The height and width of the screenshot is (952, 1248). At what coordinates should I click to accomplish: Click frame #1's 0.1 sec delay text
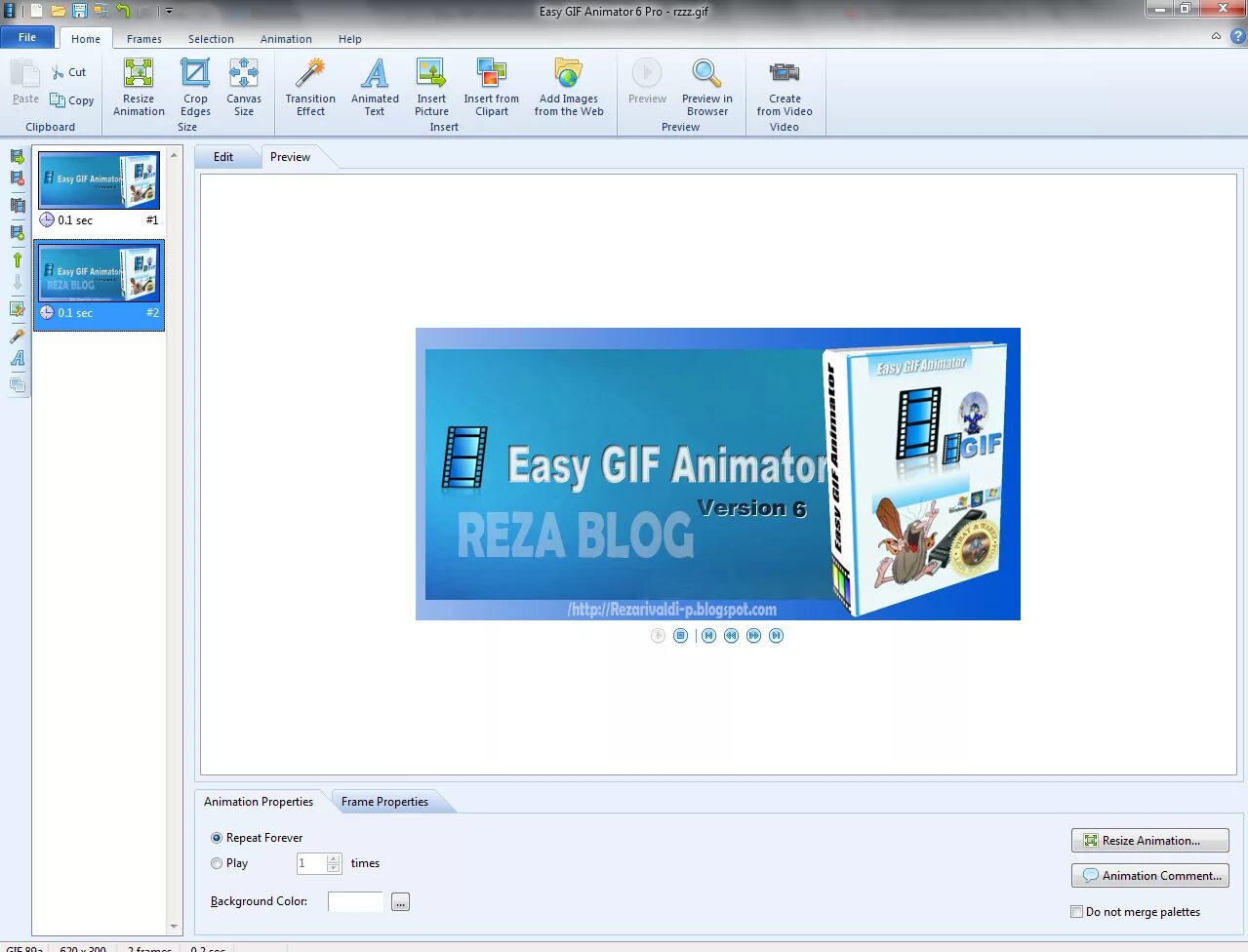tap(75, 220)
